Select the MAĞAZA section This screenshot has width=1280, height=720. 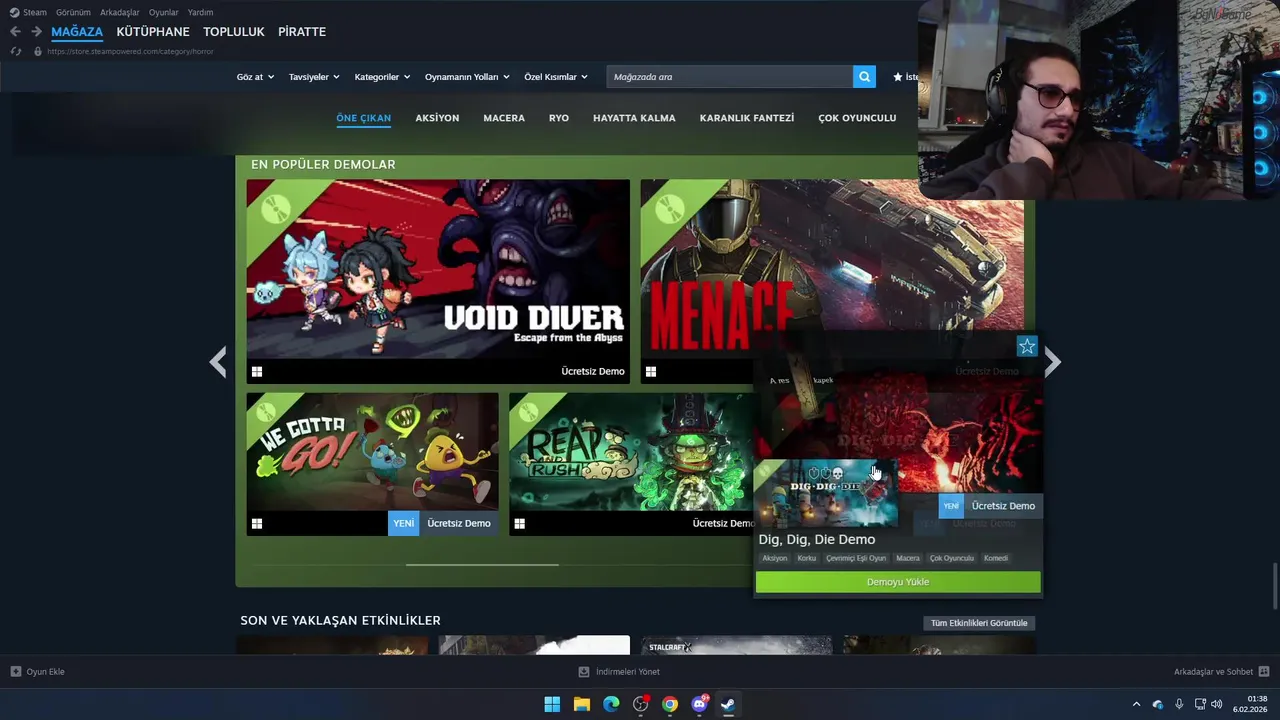[77, 32]
